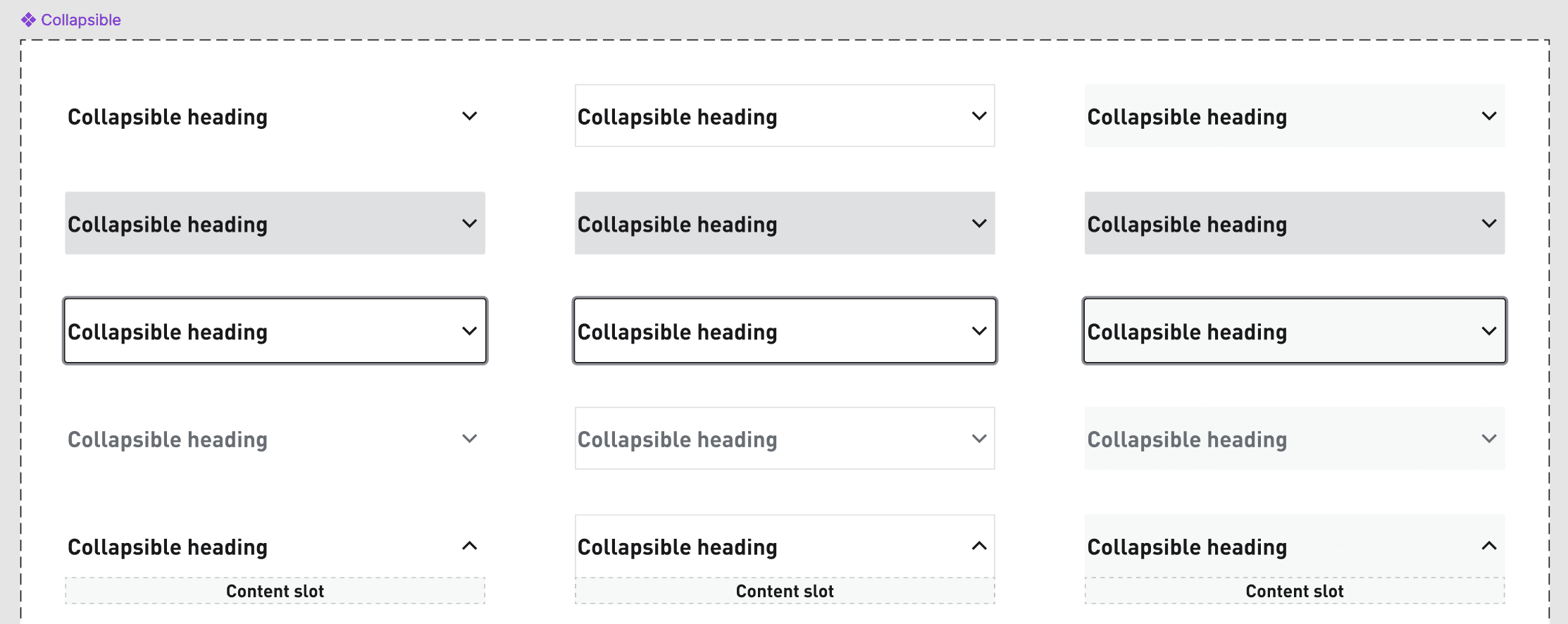The height and width of the screenshot is (624, 1568).
Task: Open the Collapsible component link
Action: click(80, 19)
